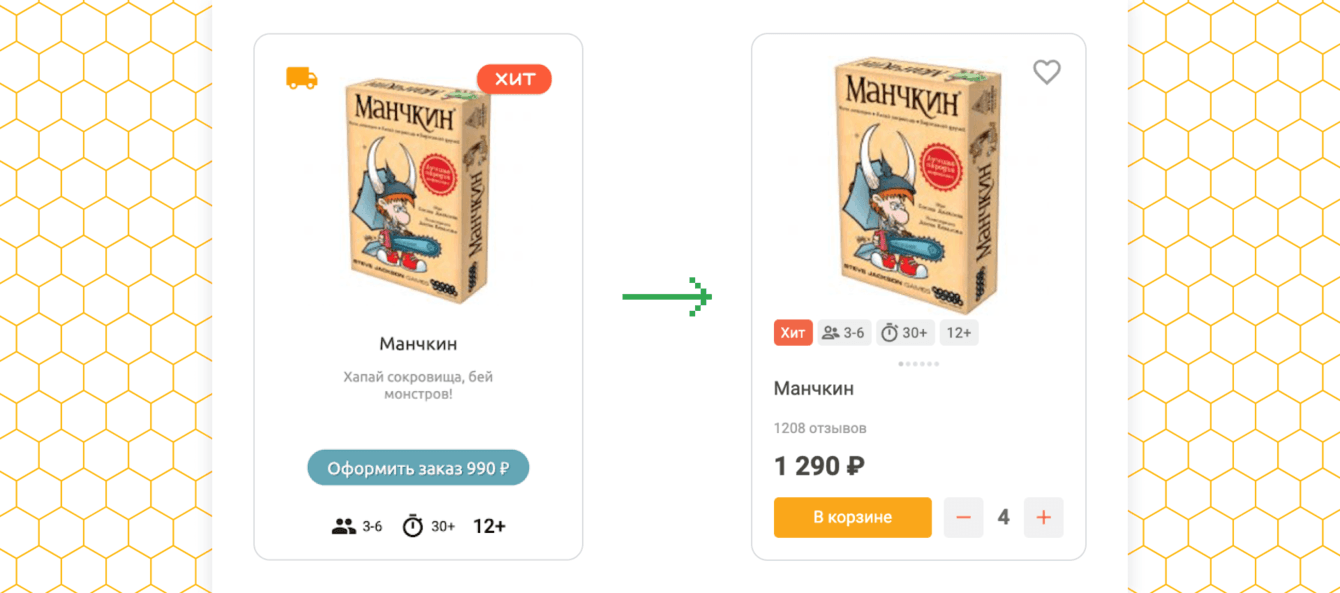Click the bold black 12+ age label
The image size is (1340, 593).
[x=489, y=526]
